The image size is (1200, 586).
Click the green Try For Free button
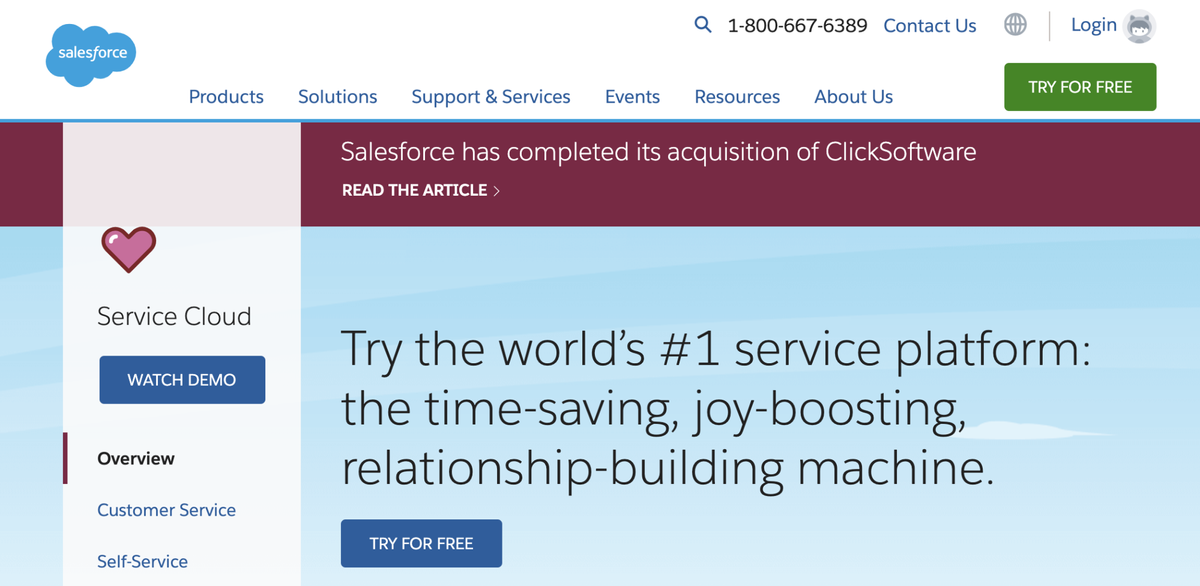pyautogui.click(x=1080, y=87)
